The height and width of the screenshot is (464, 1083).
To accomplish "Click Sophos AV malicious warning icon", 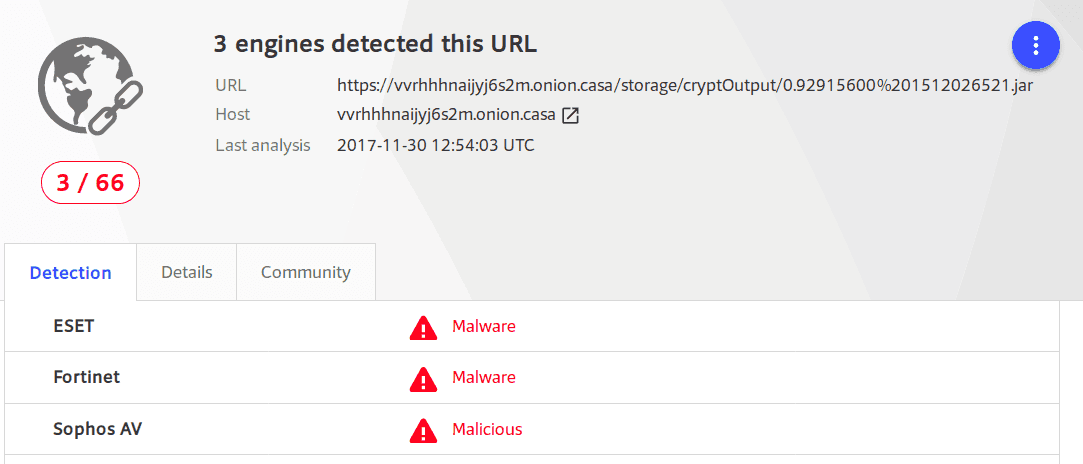I will point(423,431).
